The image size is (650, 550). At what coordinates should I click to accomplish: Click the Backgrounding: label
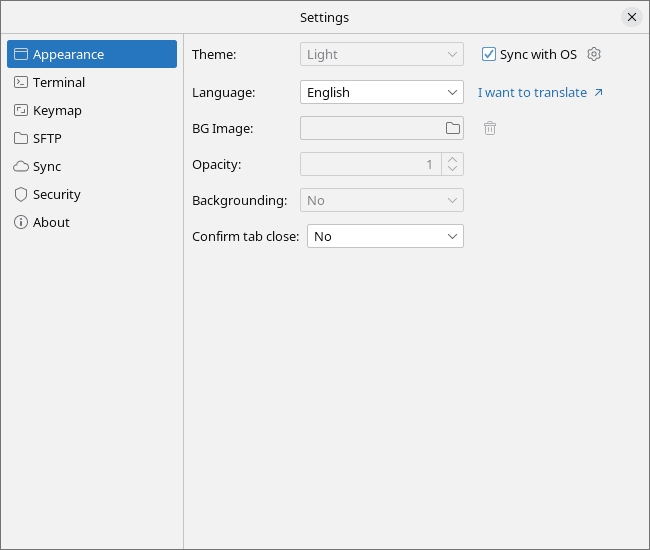[x=240, y=201]
